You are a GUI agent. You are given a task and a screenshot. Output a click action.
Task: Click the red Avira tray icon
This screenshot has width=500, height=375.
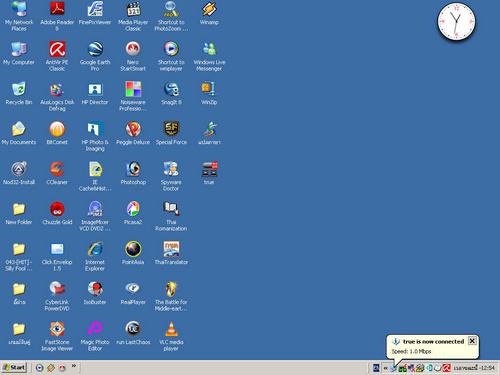click(x=447, y=368)
